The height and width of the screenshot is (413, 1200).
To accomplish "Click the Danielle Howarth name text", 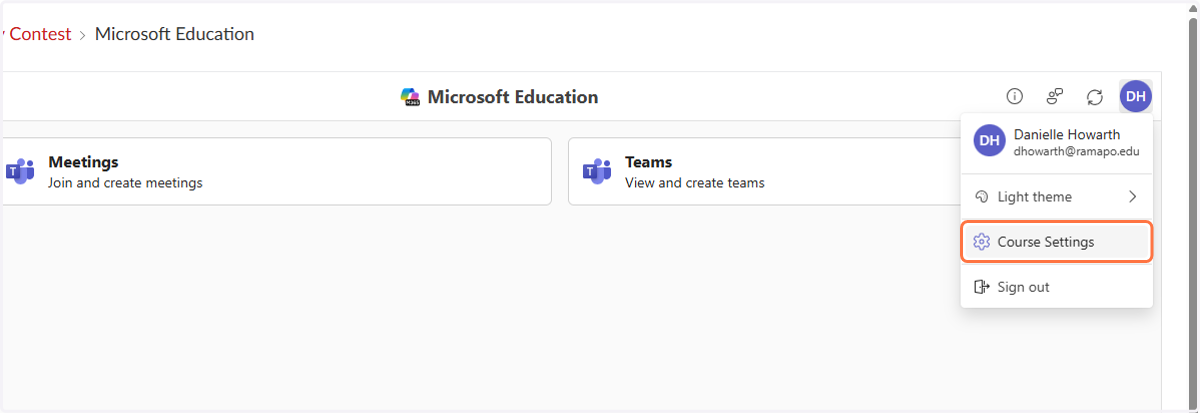I will pyautogui.click(x=1067, y=134).
